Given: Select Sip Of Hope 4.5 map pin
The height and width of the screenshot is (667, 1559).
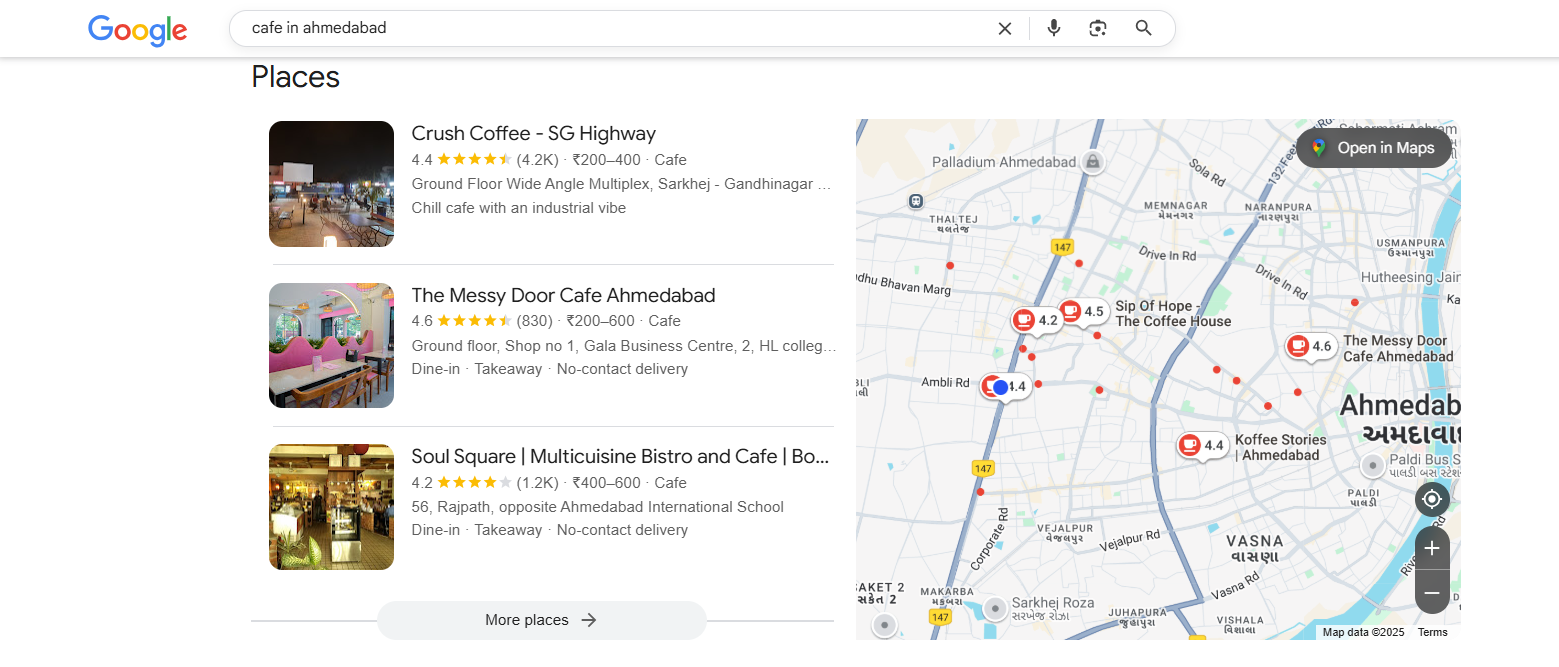Looking at the screenshot, I should pos(1070,311).
